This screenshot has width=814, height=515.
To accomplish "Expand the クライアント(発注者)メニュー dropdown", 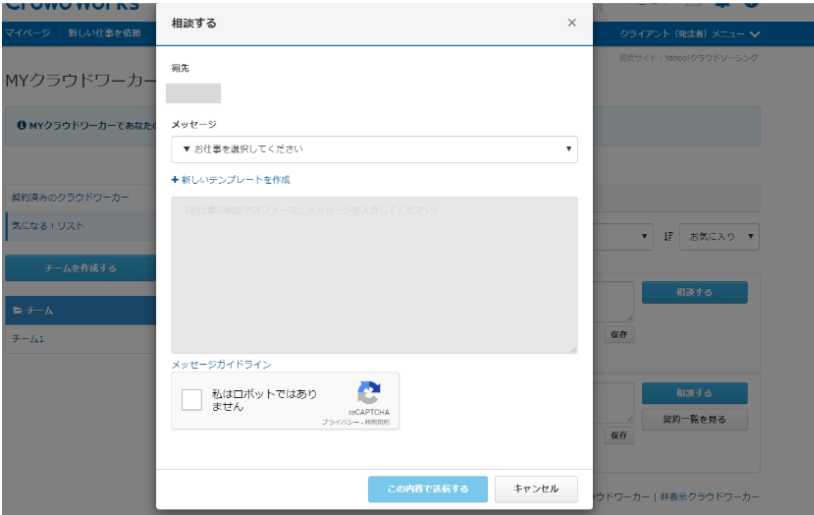I will point(689,34).
